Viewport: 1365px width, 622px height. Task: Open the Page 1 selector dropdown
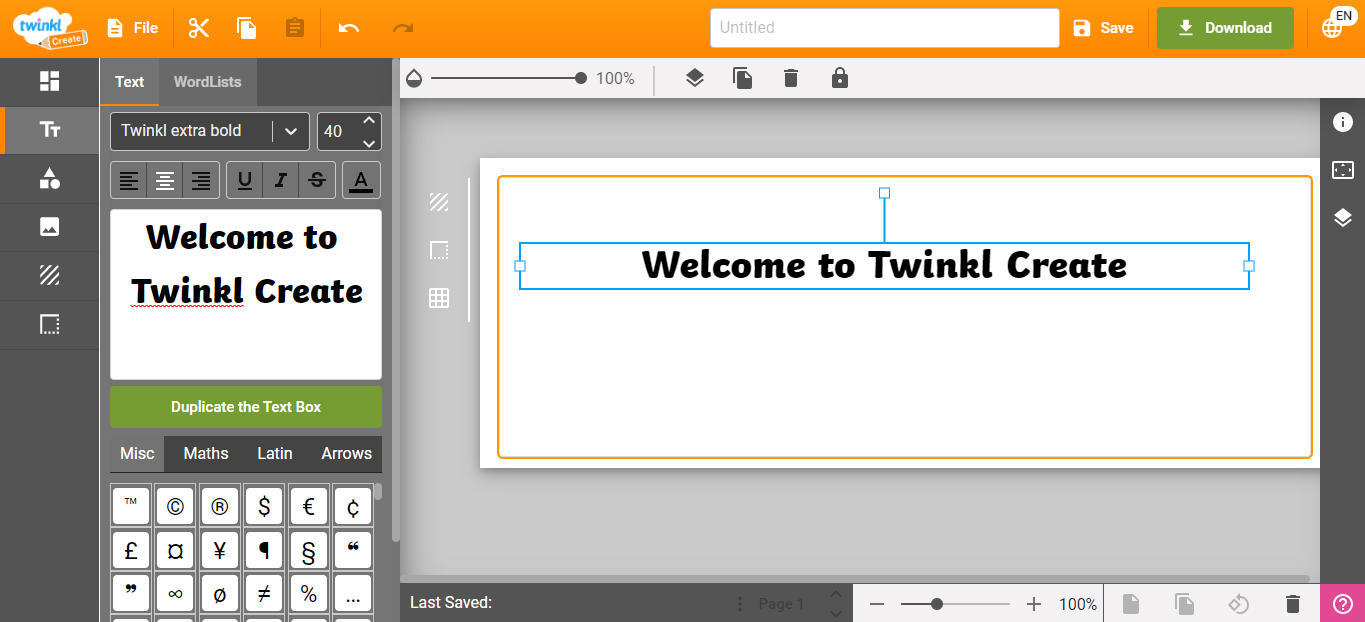click(x=781, y=603)
